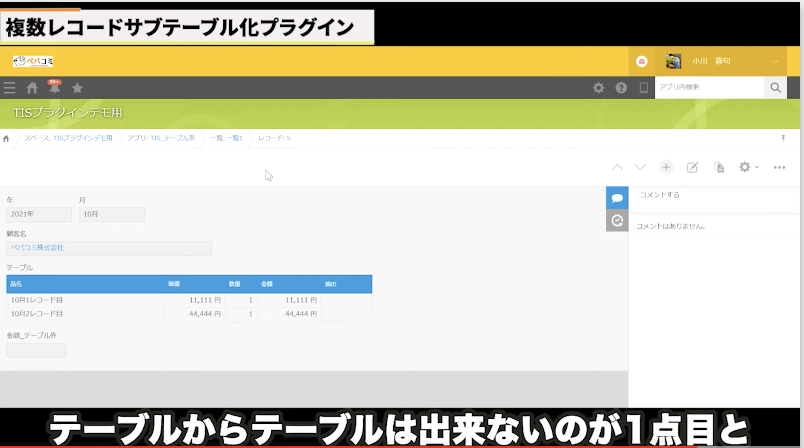Add a new record with plus icon
This screenshot has width=804, height=448.
pos(666,167)
